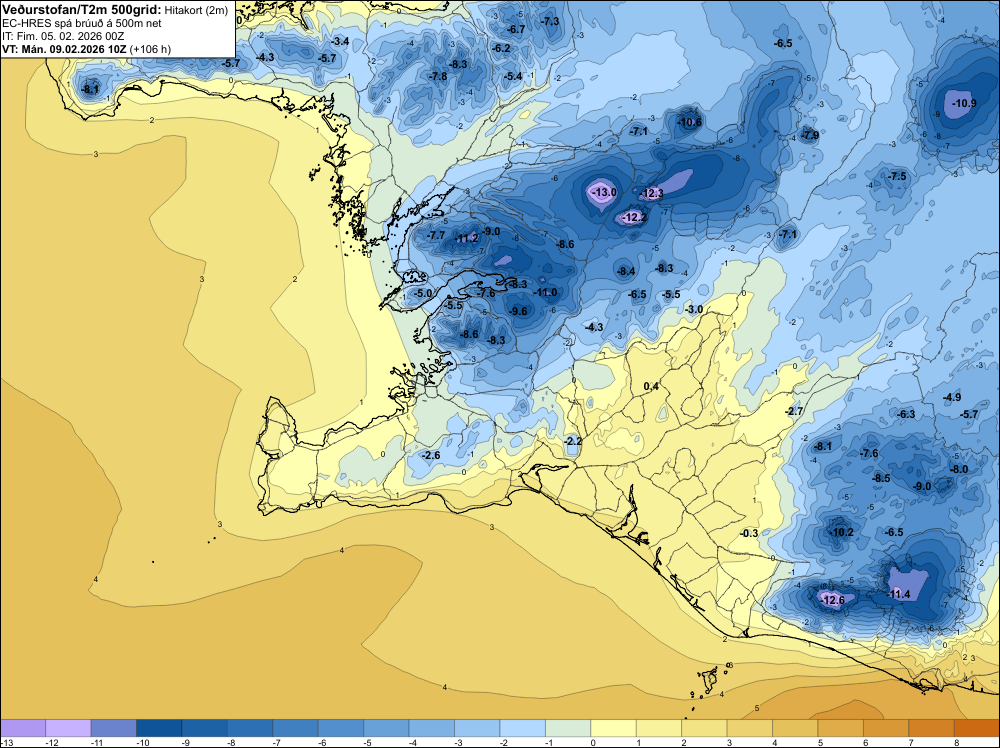Click the -7.9 temperature label
The image size is (1000, 748).
pos(809,135)
